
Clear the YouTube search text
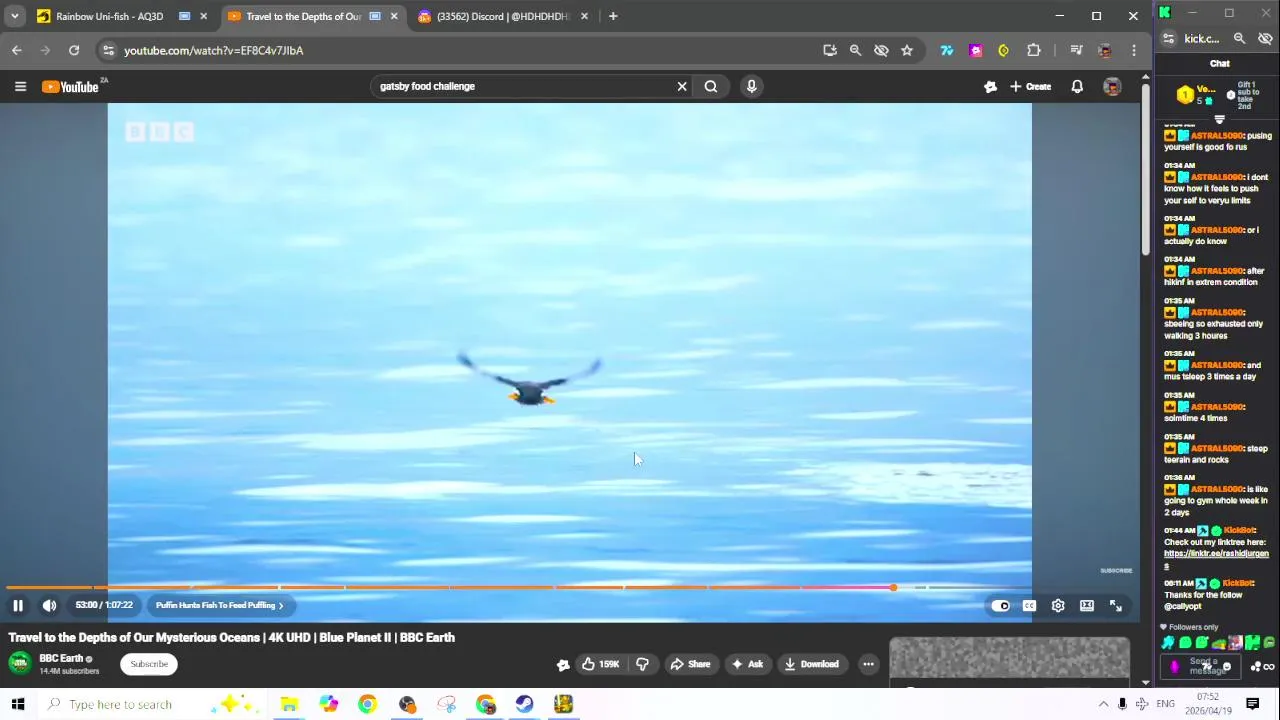pos(682,86)
